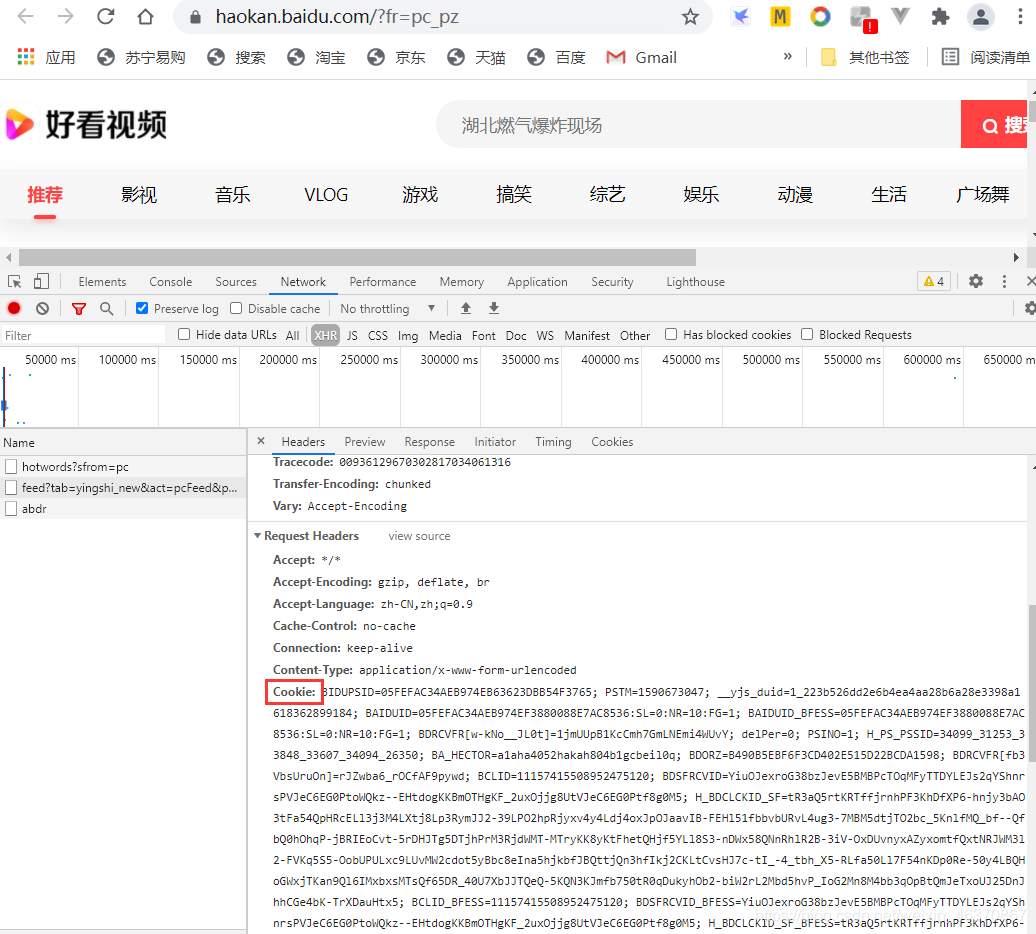Open DevTools more options menu

[x=1004, y=281]
